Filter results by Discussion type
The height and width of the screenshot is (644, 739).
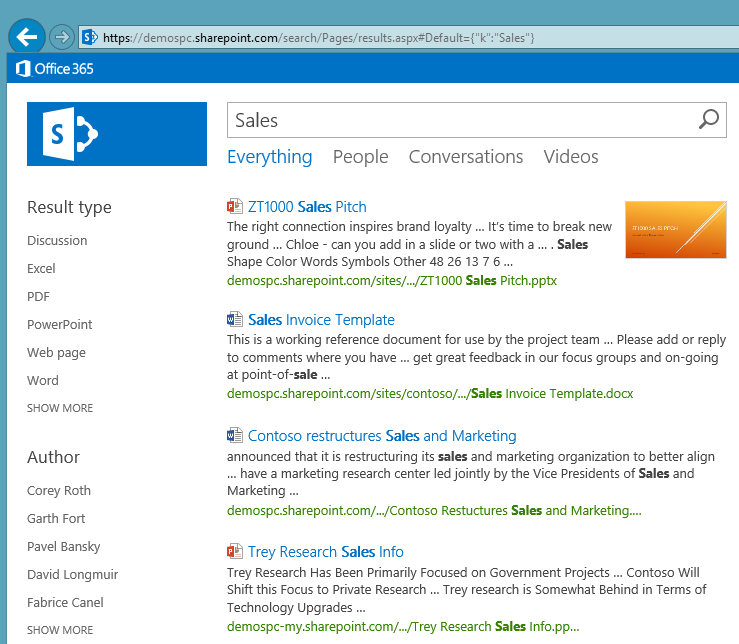coord(57,241)
